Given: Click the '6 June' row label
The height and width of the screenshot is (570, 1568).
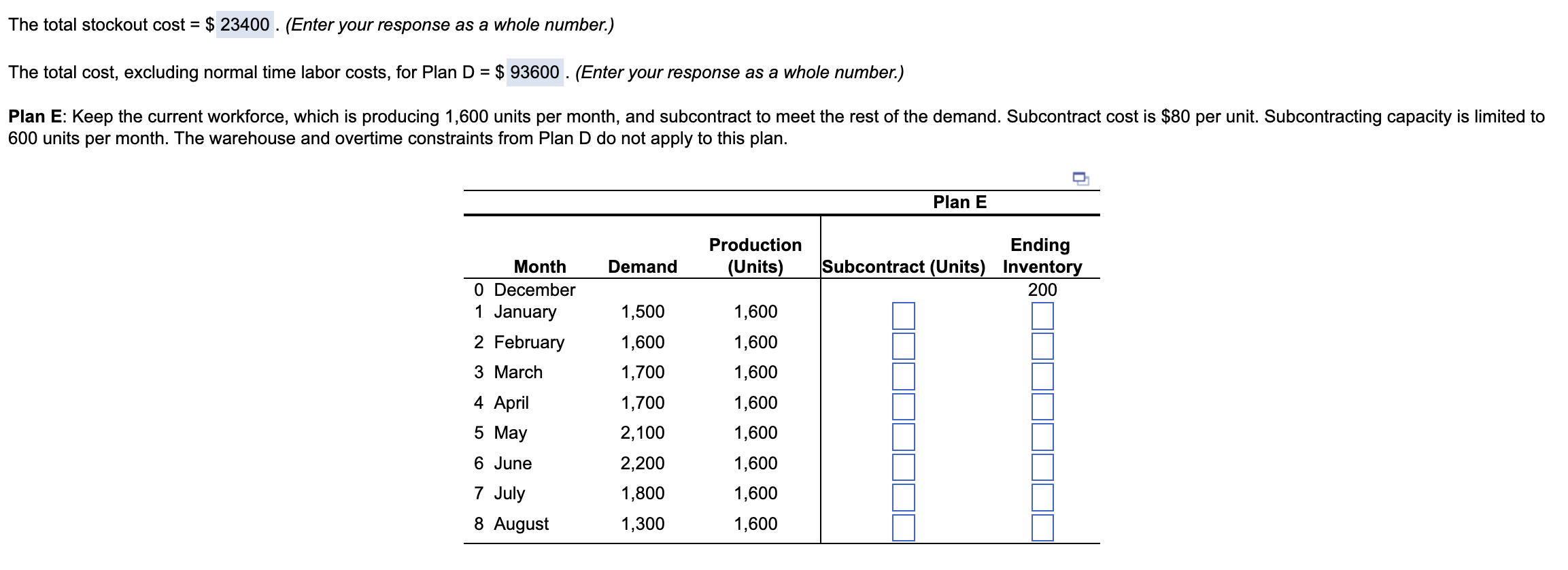Looking at the screenshot, I should point(502,463).
